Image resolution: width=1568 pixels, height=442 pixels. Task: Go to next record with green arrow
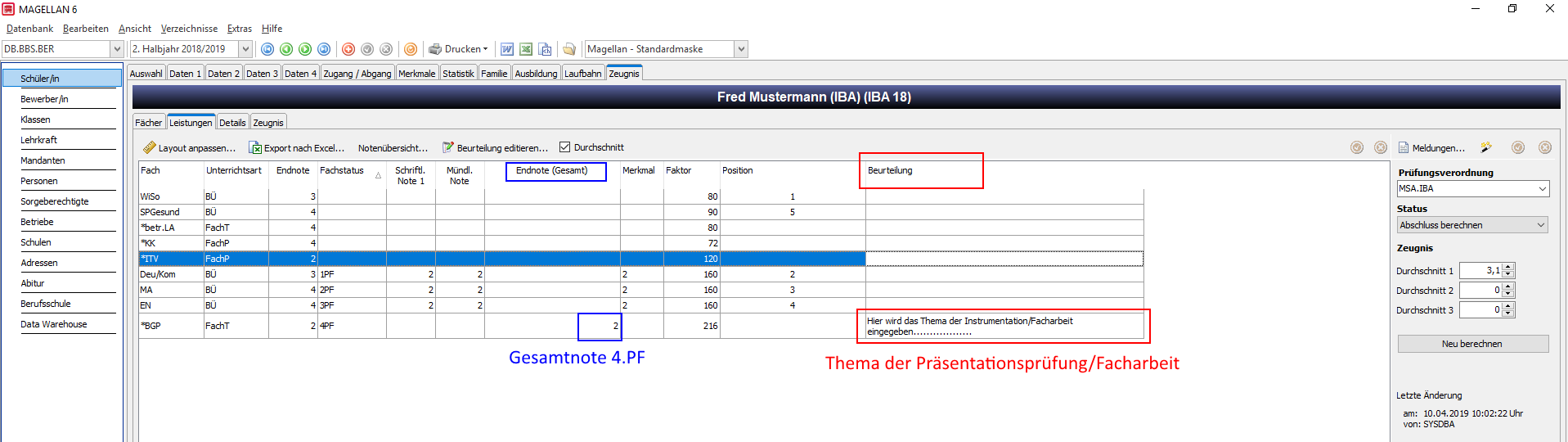tap(305, 49)
